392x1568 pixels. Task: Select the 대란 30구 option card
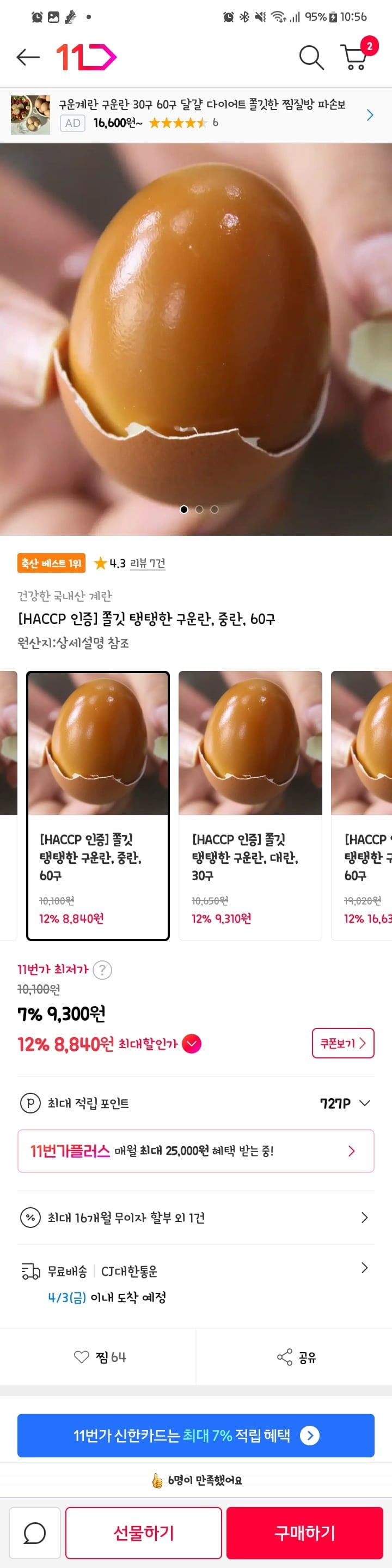point(250,806)
